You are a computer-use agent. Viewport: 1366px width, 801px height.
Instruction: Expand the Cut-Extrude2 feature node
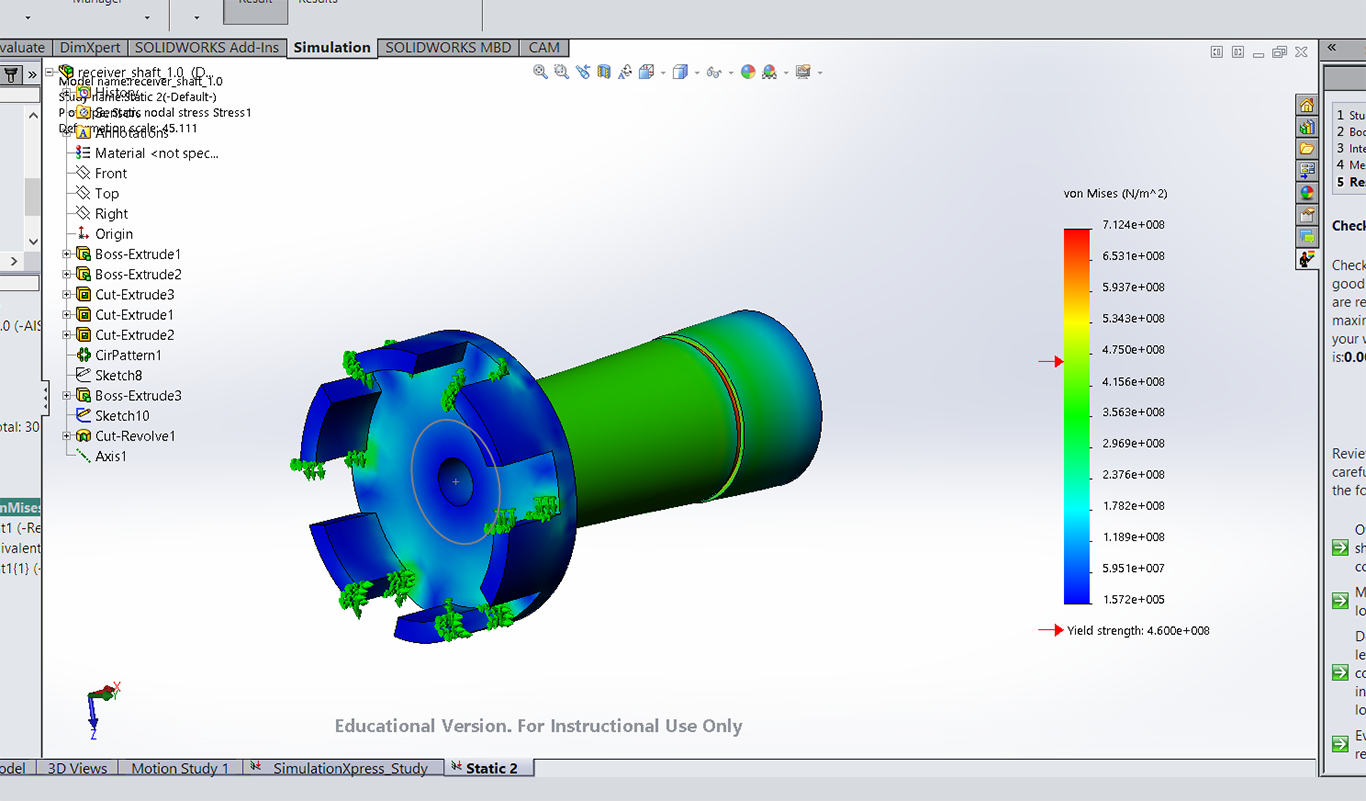[67, 335]
